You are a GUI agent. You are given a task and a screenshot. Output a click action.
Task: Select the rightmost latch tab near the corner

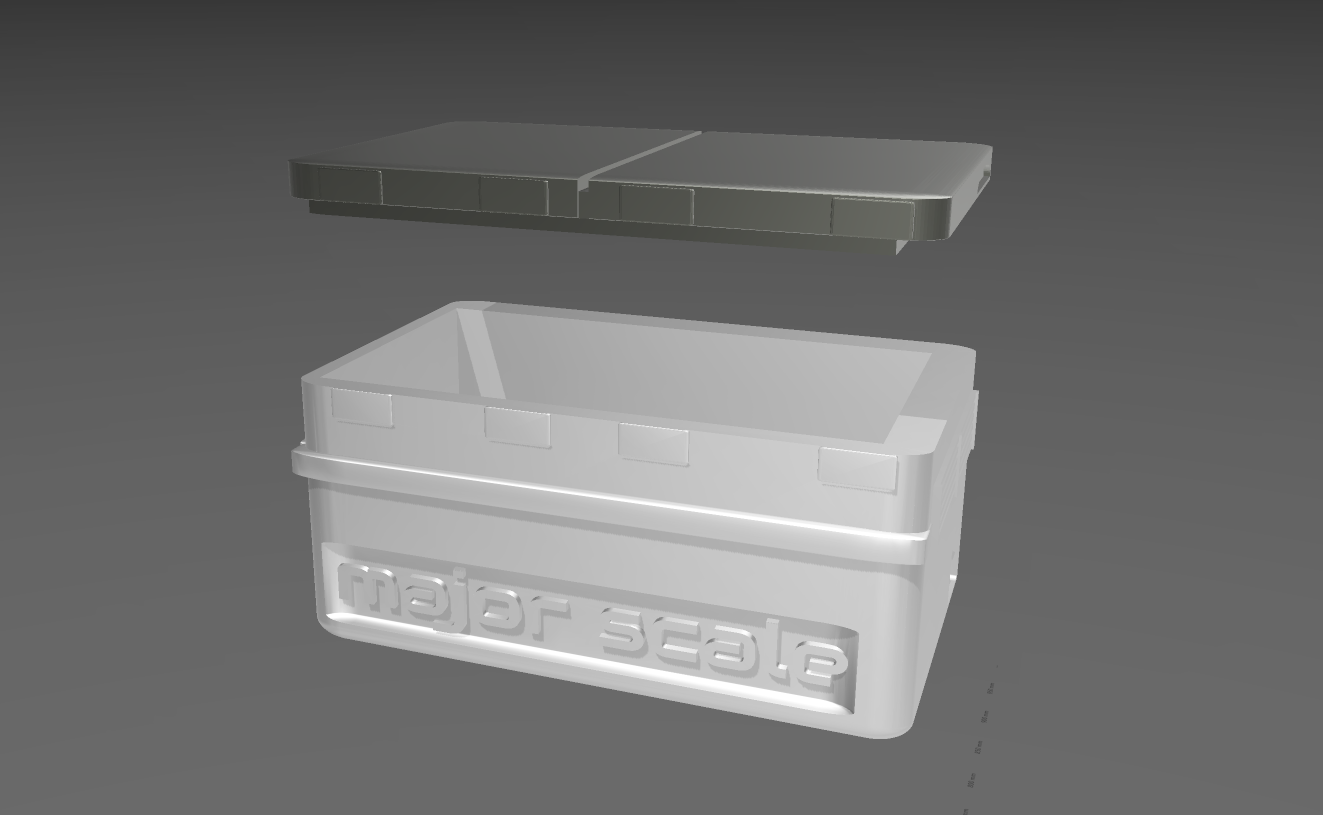pyautogui.click(x=858, y=470)
